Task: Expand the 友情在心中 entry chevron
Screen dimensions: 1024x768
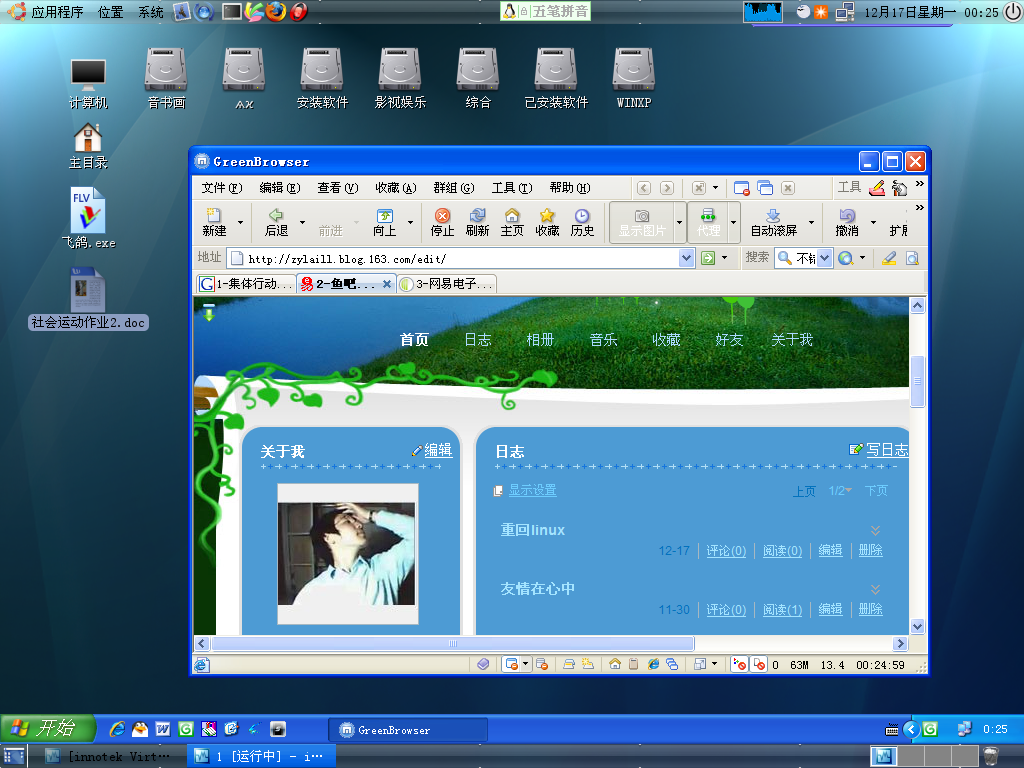Action: point(875,589)
